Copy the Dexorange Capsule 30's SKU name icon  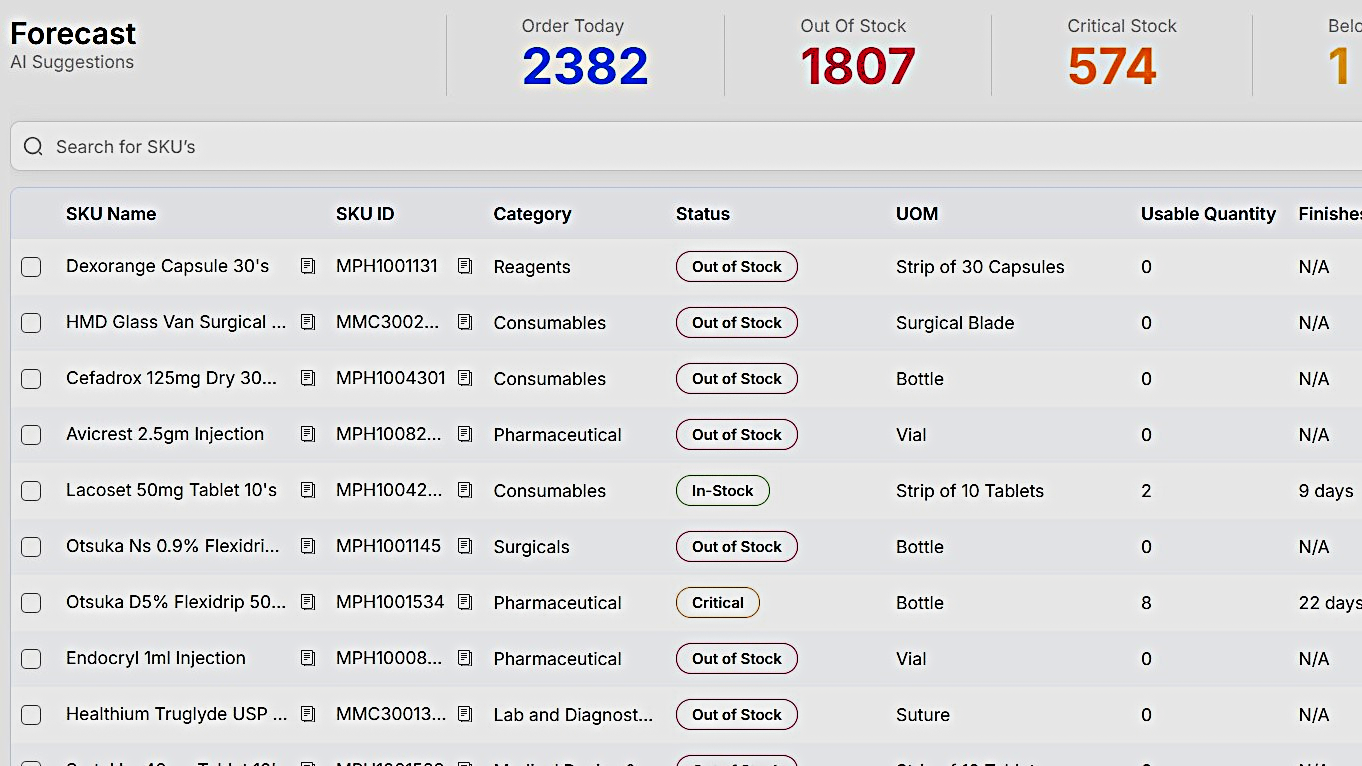308,266
